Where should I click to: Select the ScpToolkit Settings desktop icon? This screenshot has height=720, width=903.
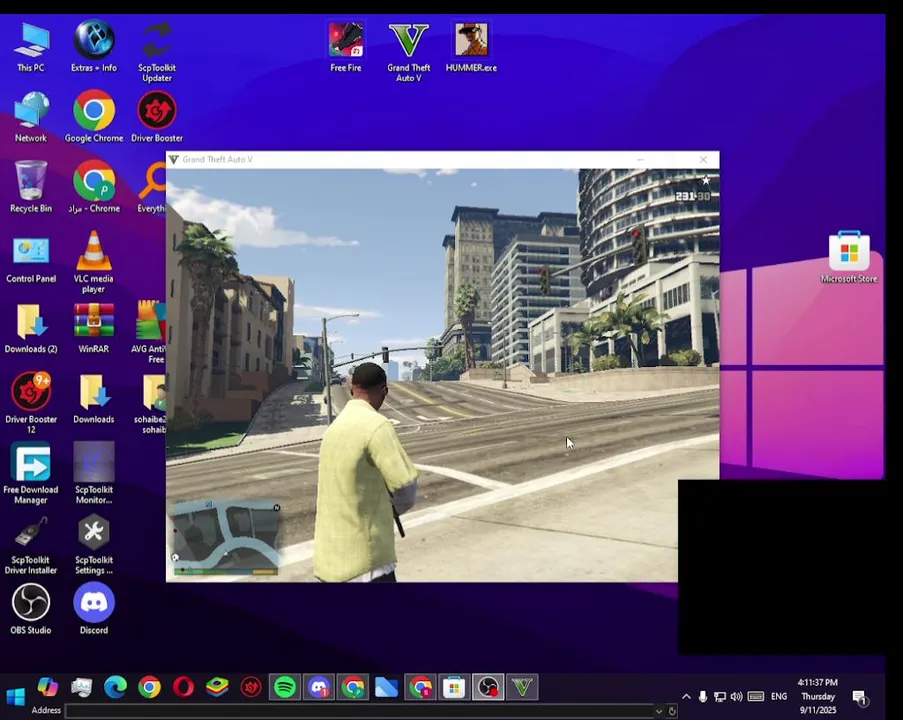(94, 545)
